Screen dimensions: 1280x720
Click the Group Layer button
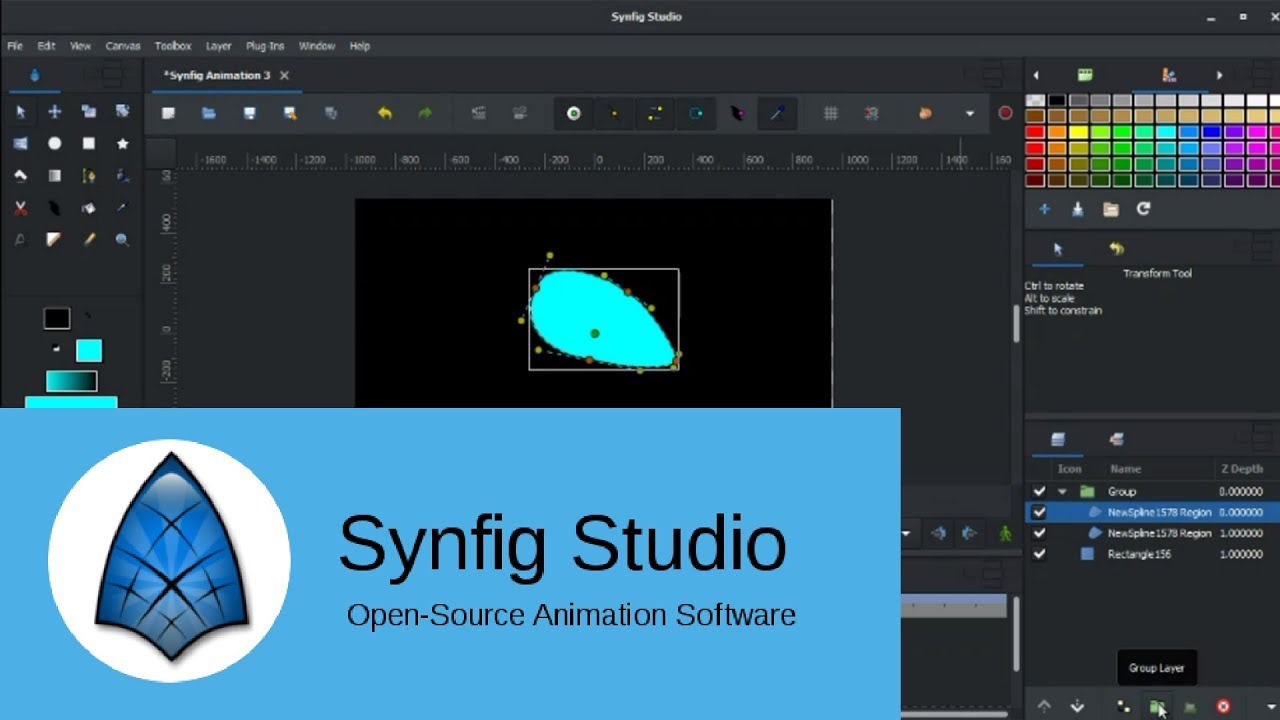[1157, 706]
